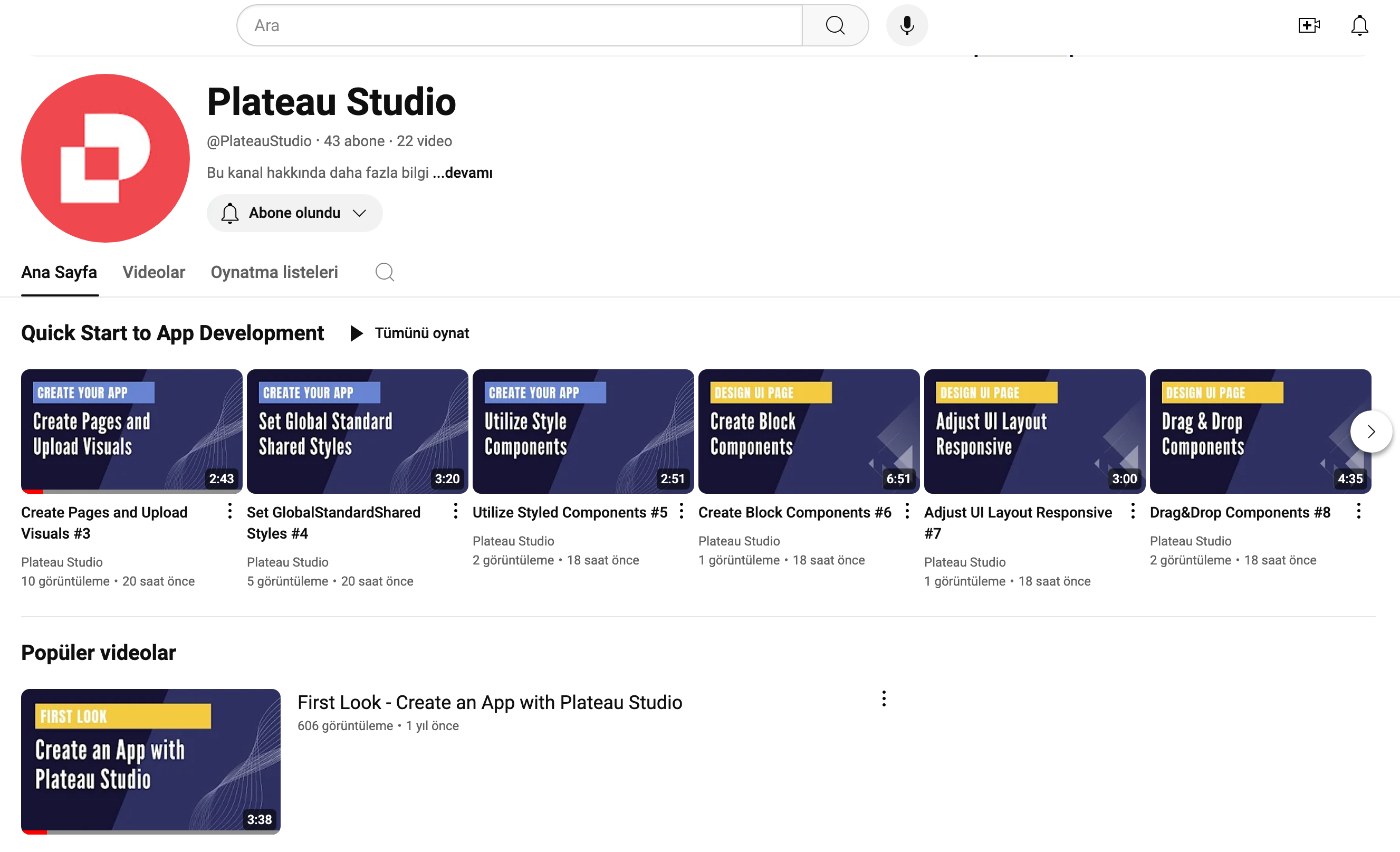Open Quick Start to App Development playlist title

172,333
